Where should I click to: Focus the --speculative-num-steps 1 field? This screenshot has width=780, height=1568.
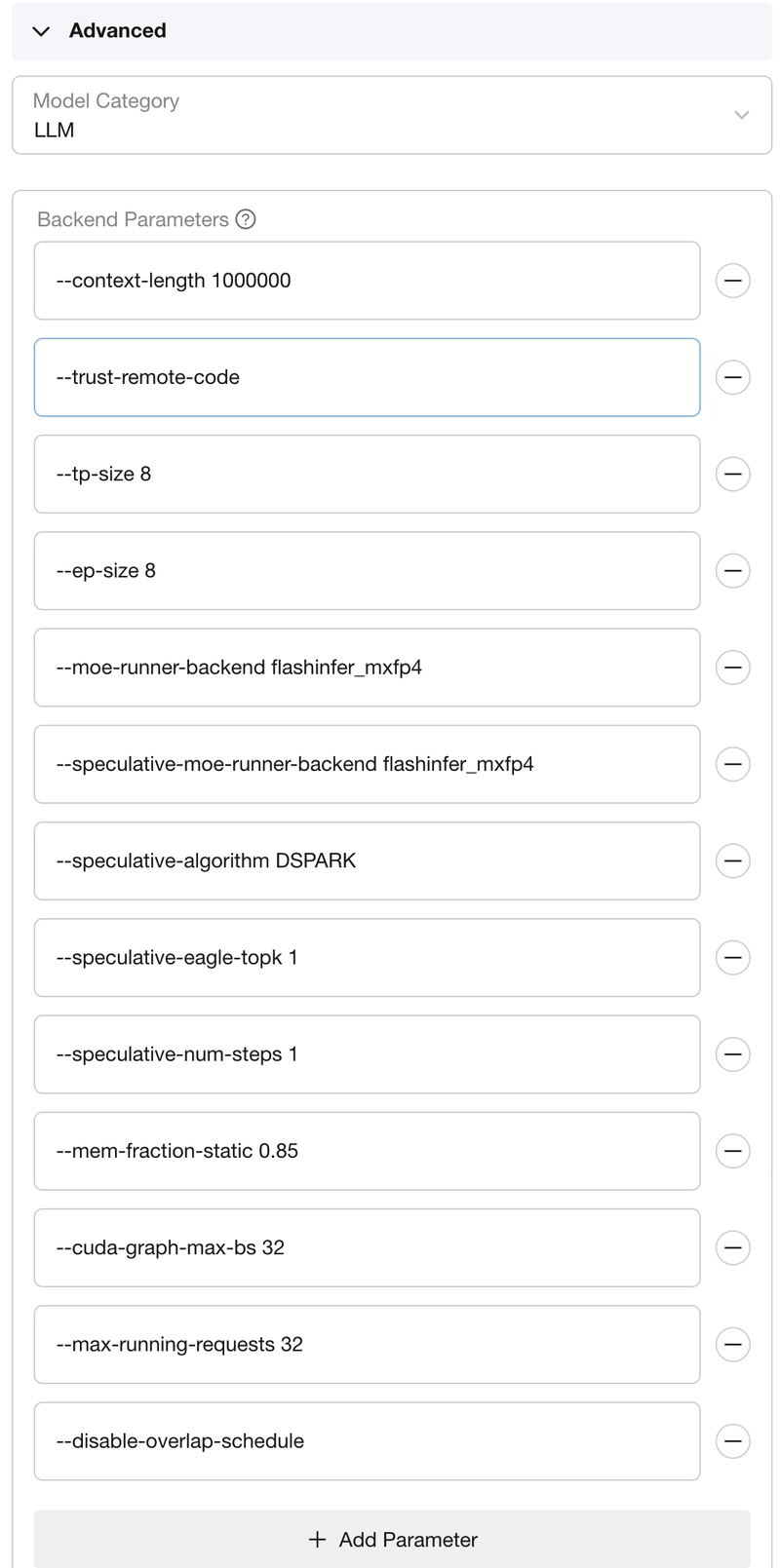coord(367,1054)
